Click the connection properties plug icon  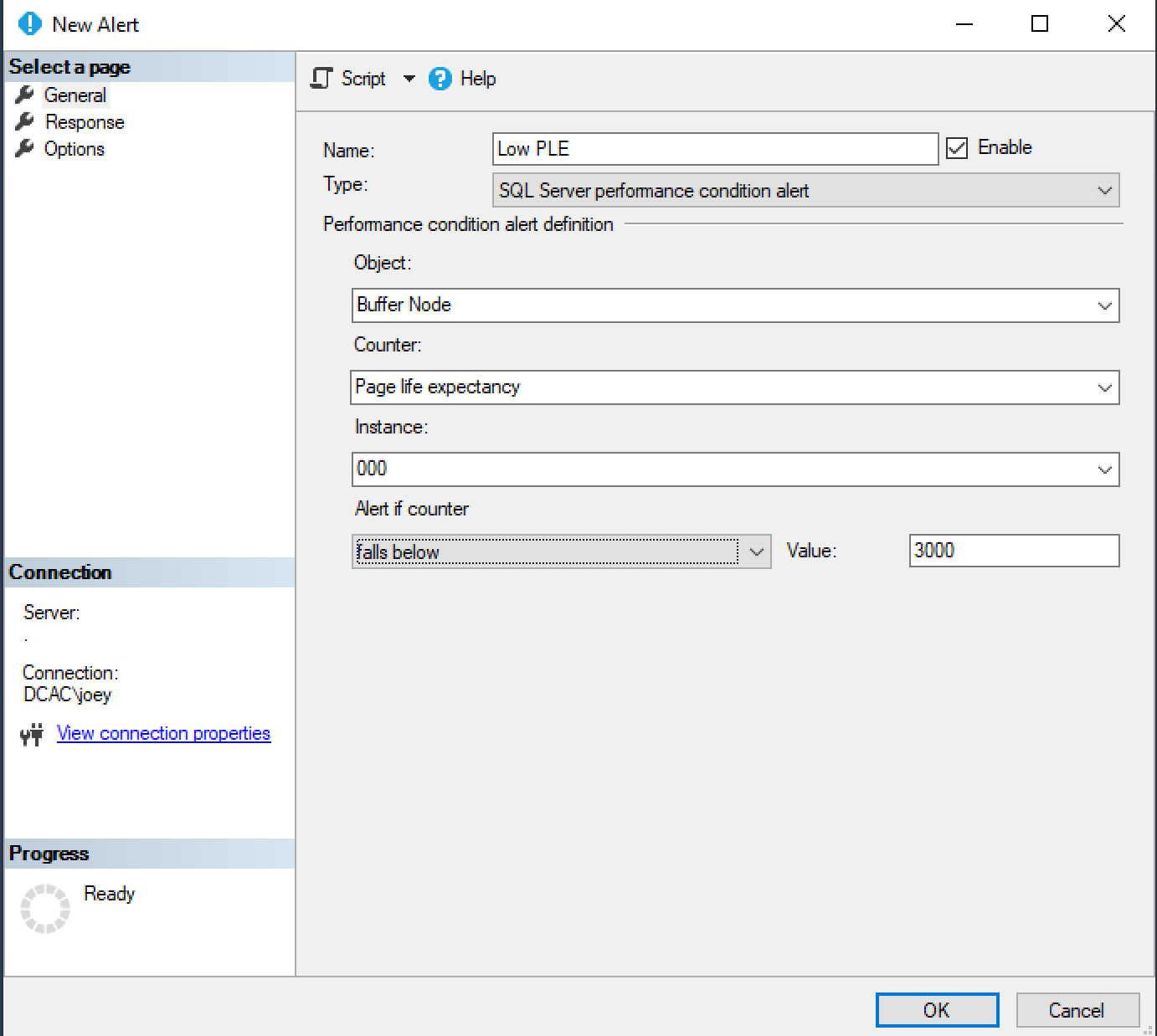[x=32, y=735]
